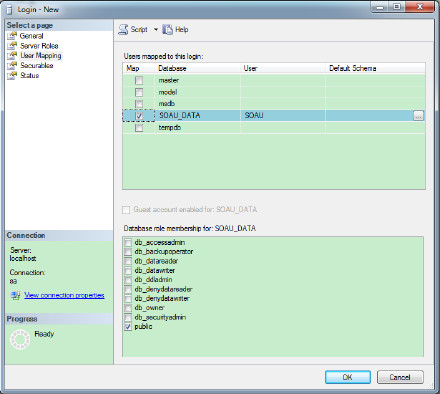The height and width of the screenshot is (394, 440).
Task: Open the Status page
Action: (30, 75)
